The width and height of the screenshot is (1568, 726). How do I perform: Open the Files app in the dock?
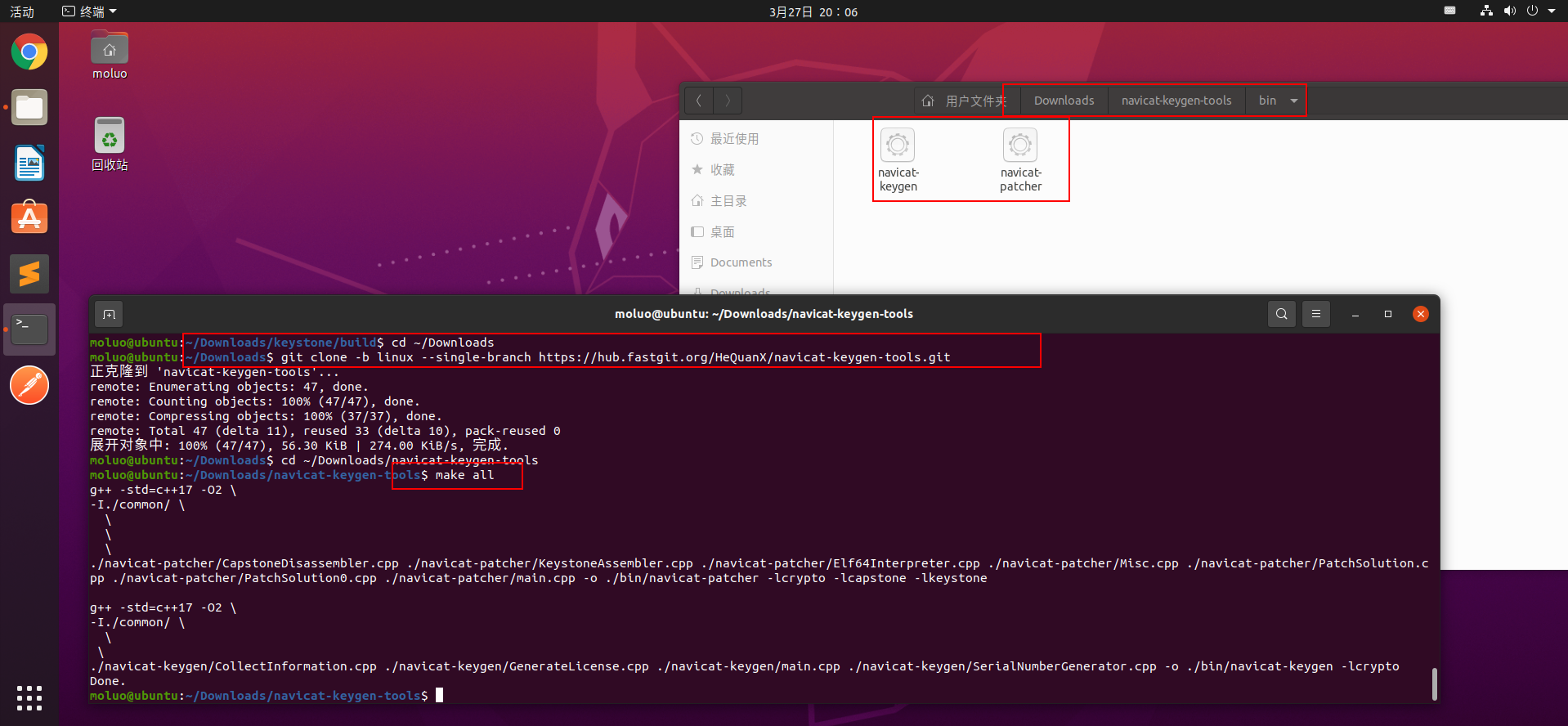tap(29, 108)
